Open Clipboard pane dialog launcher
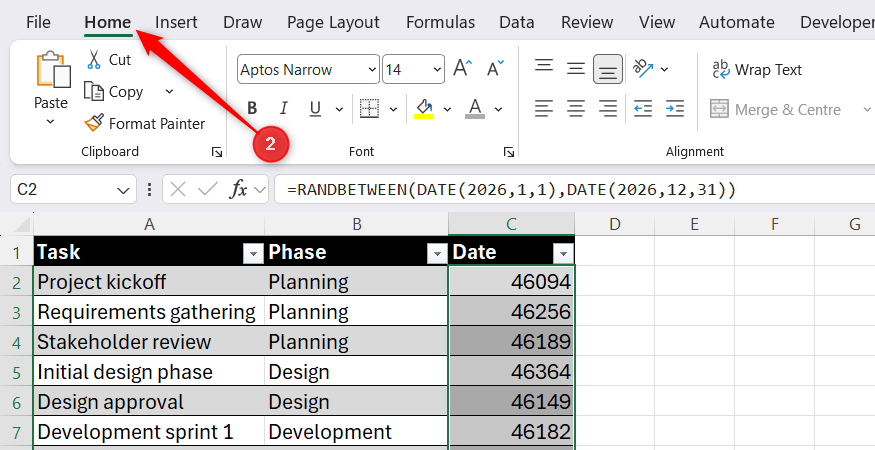875x450 pixels. [217, 152]
